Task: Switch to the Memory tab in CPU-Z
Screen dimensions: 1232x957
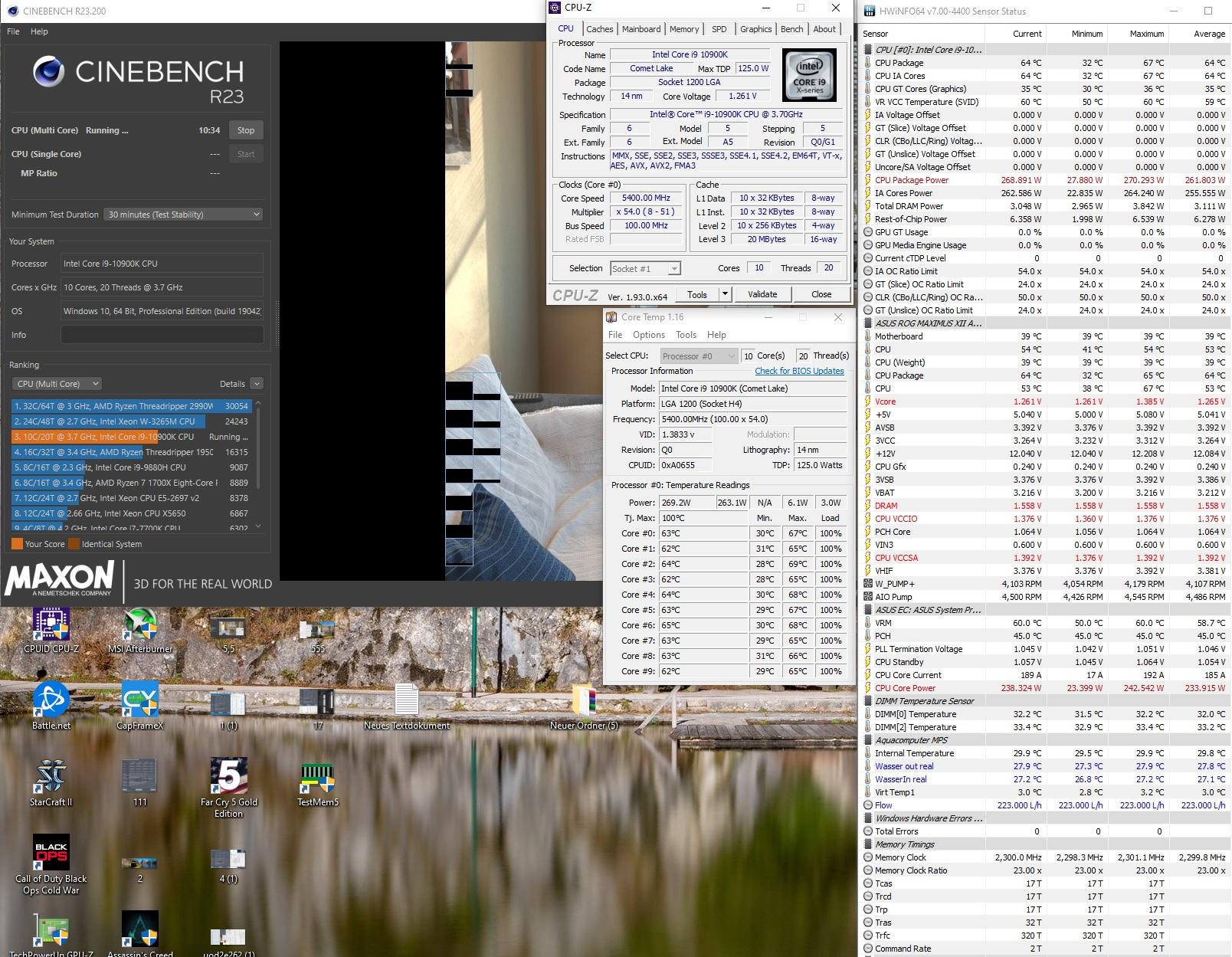Action: click(684, 29)
